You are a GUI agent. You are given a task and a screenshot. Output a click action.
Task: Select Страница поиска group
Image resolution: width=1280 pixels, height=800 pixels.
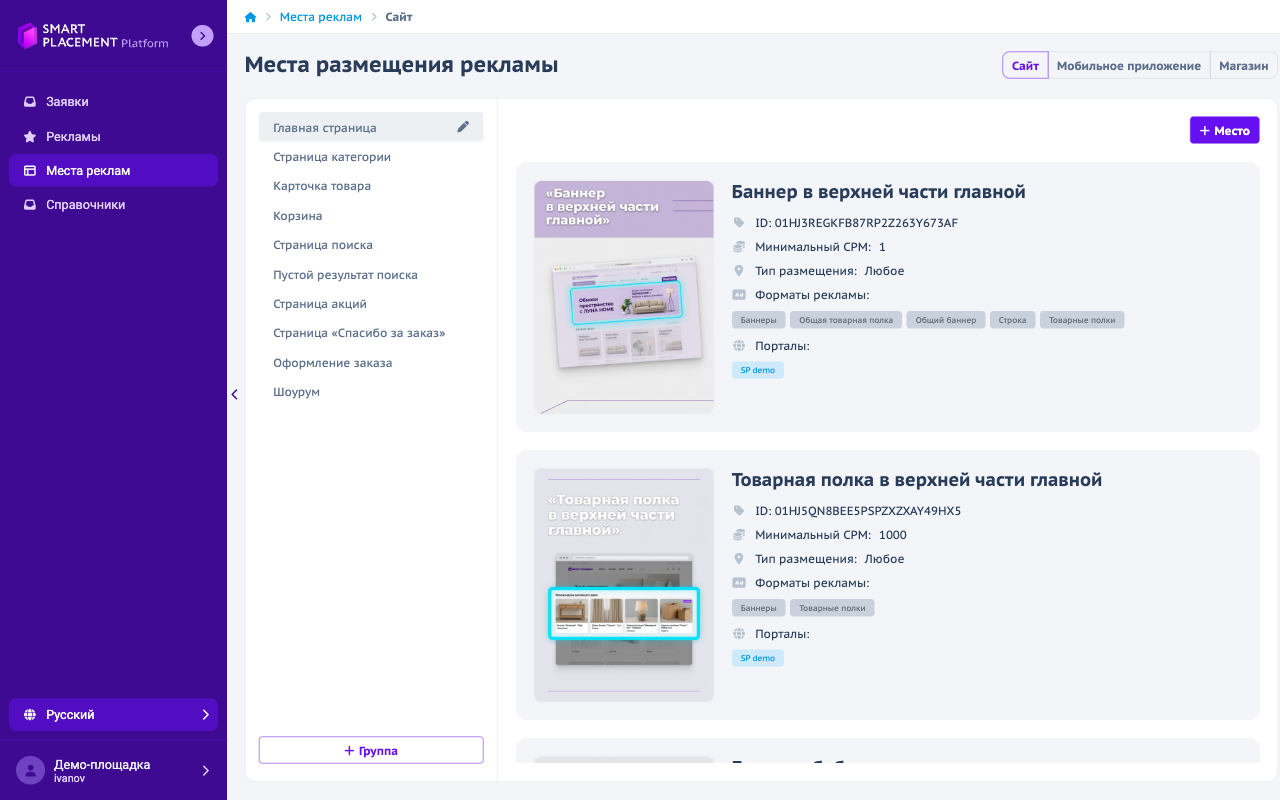click(371, 245)
